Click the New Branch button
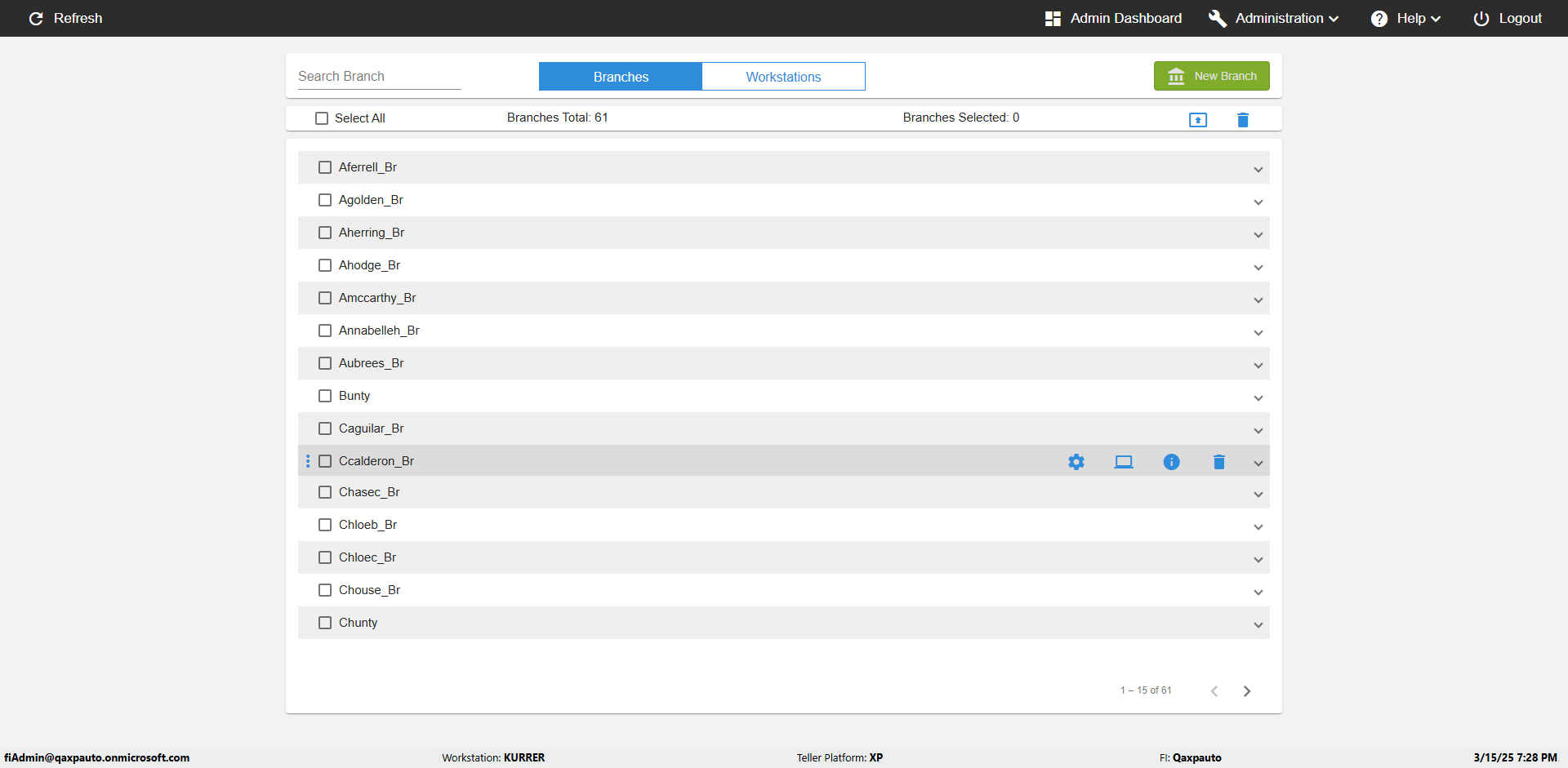 (1212, 76)
